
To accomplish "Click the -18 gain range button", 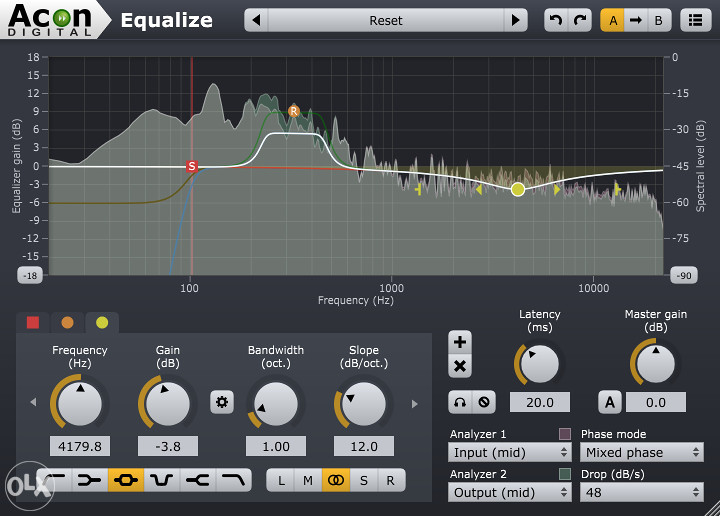I will pos(30,275).
